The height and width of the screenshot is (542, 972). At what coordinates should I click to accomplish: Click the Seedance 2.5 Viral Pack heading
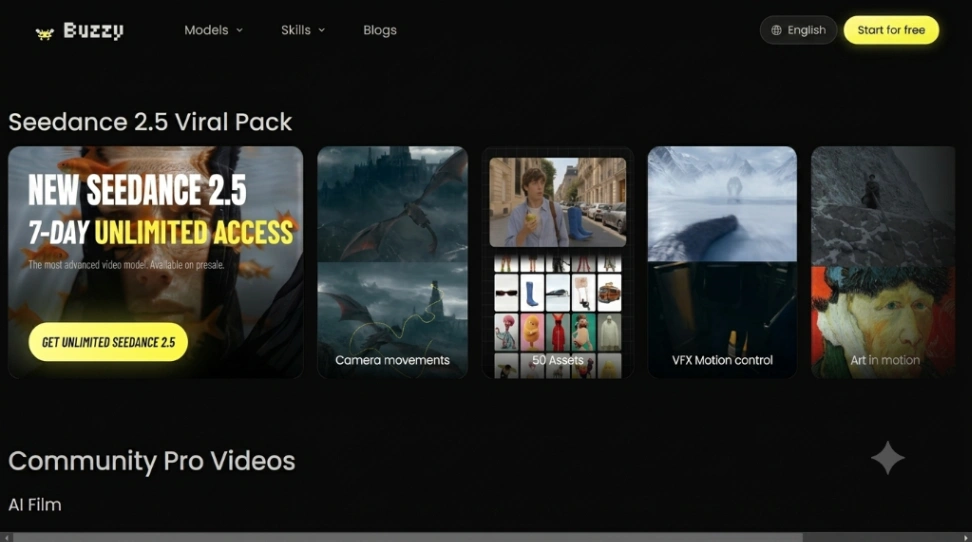pyautogui.click(x=150, y=122)
